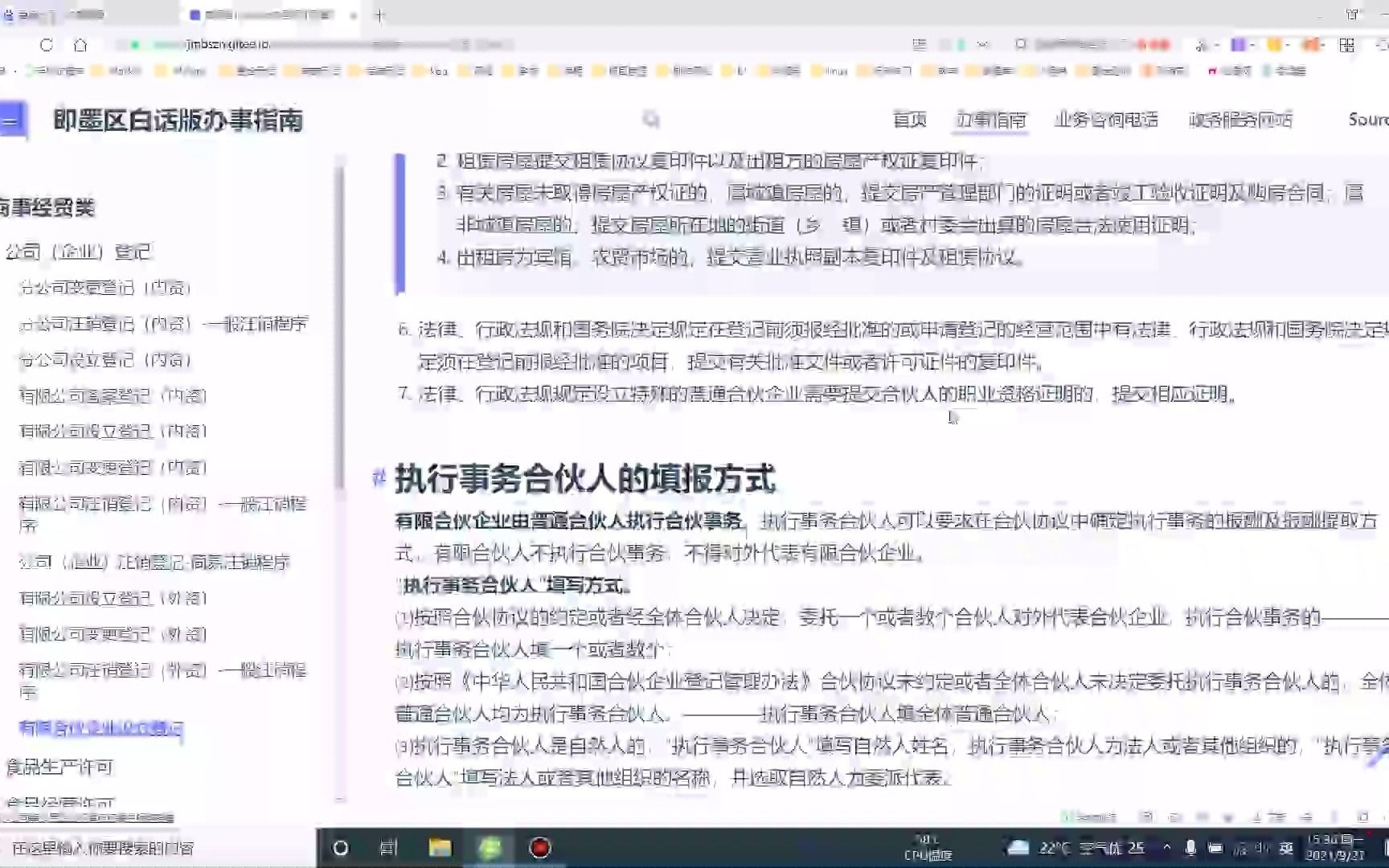Select 公司（企业）注销登记-简易注销程序

(154, 562)
